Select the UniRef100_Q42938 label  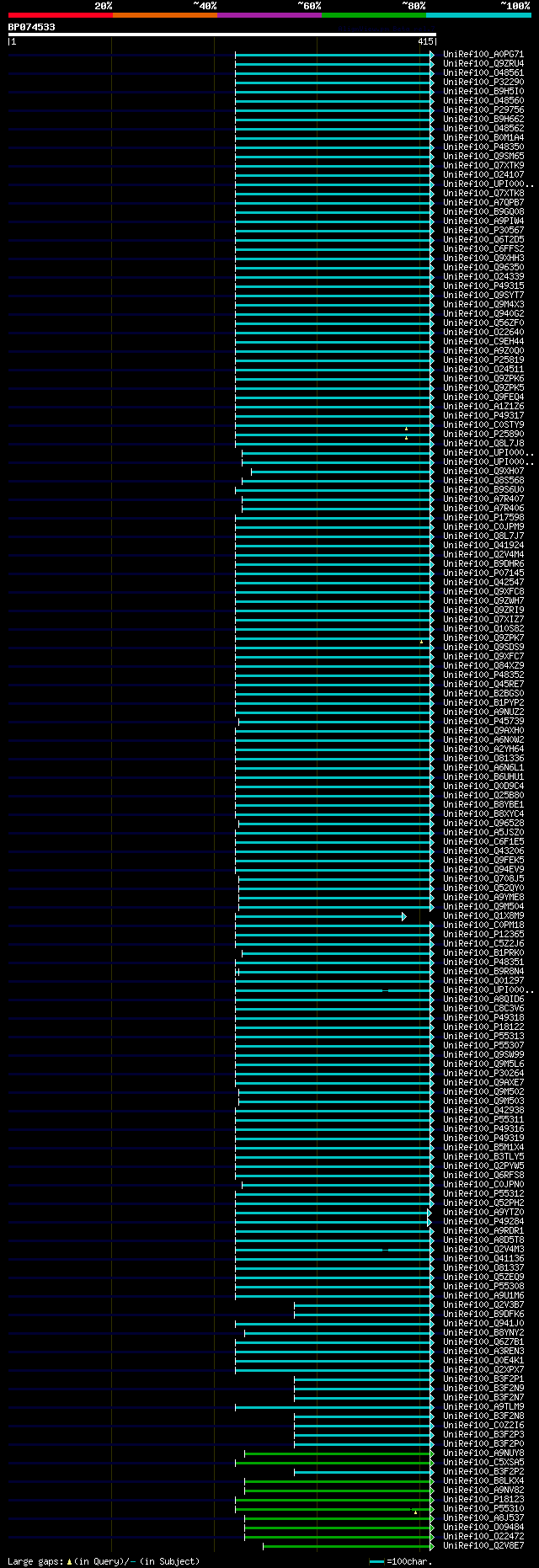click(483, 1111)
